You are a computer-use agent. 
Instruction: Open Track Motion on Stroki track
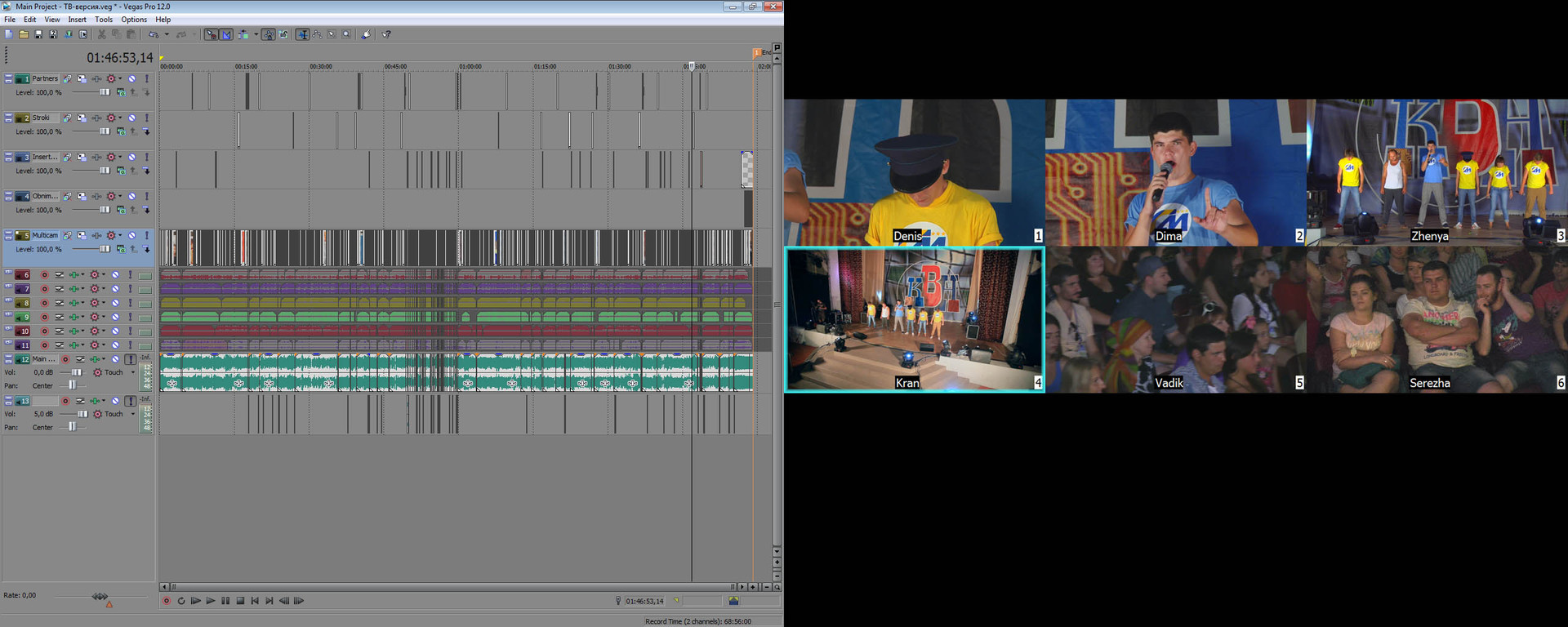(82, 118)
